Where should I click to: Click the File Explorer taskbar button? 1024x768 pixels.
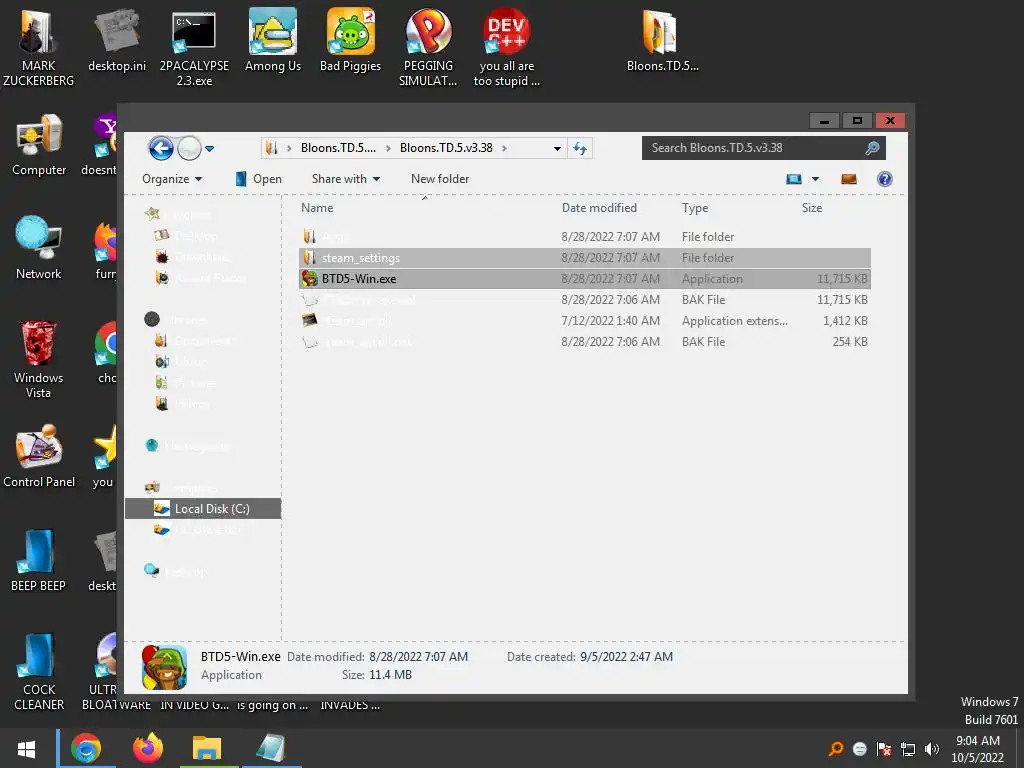coord(207,748)
